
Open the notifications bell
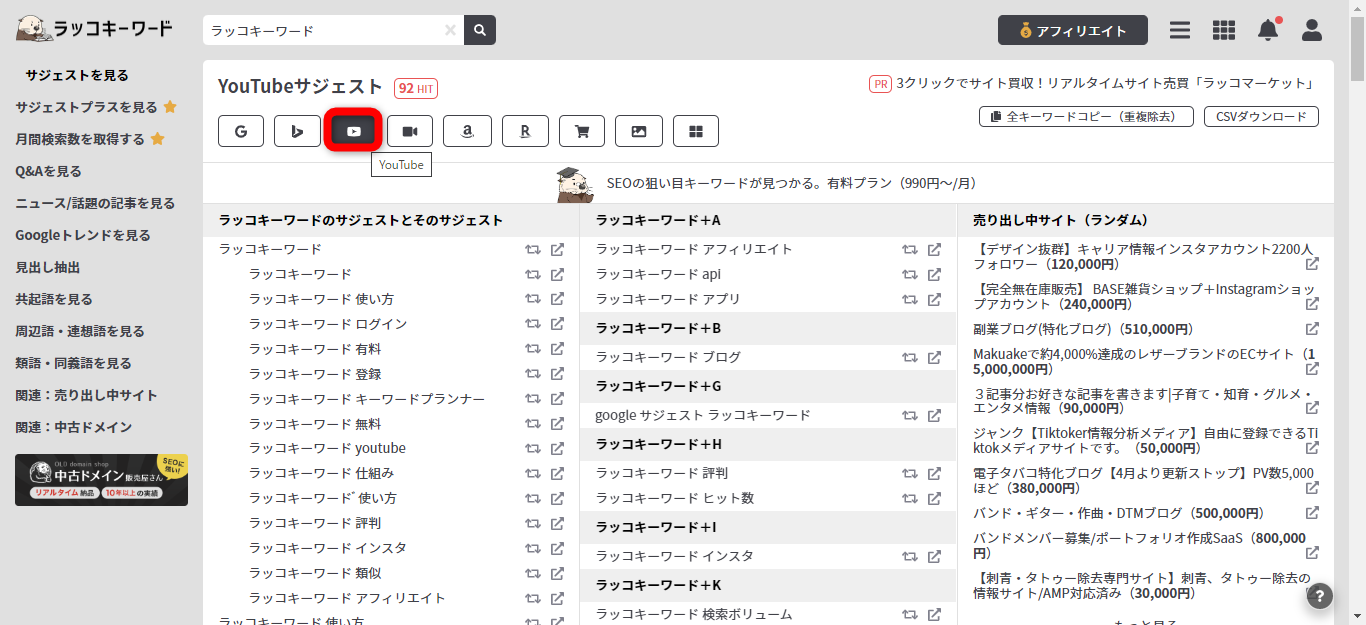point(1268,30)
